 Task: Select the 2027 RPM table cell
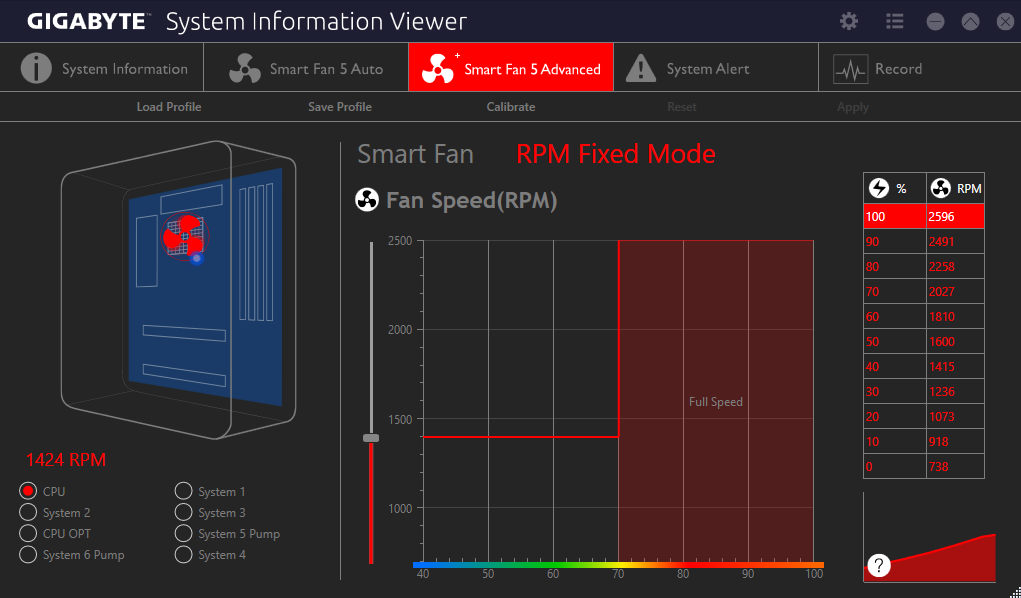click(955, 291)
